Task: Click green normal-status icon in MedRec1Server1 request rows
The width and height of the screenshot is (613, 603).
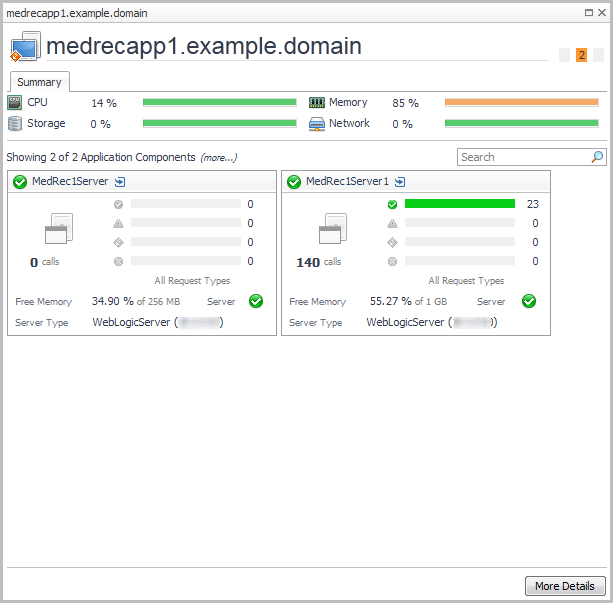Action: (393, 204)
